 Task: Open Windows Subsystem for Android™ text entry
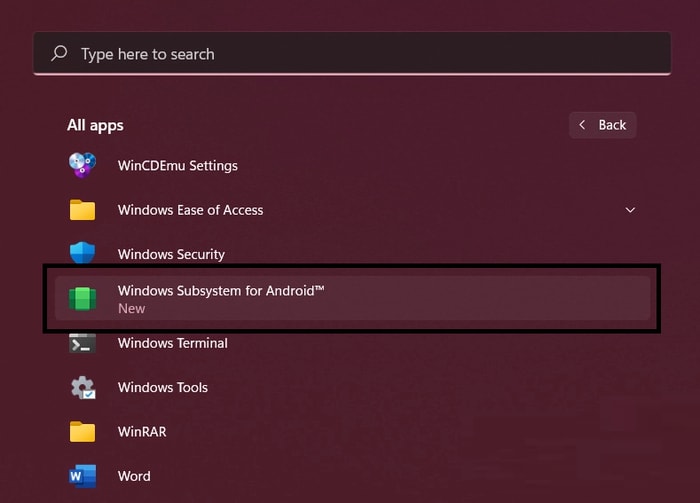pyautogui.click(x=221, y=290)
